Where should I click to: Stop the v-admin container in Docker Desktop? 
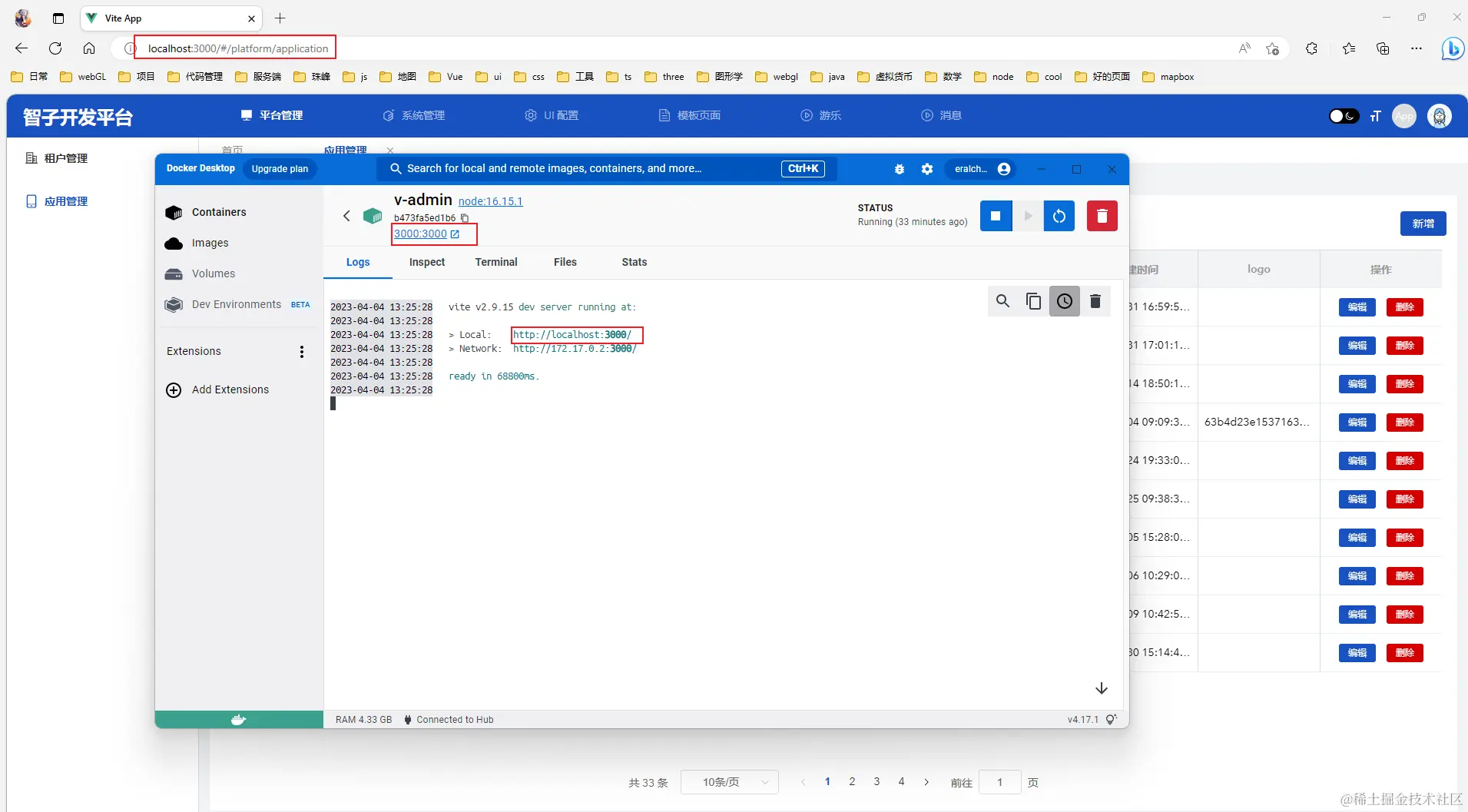(x=996, y=216)
